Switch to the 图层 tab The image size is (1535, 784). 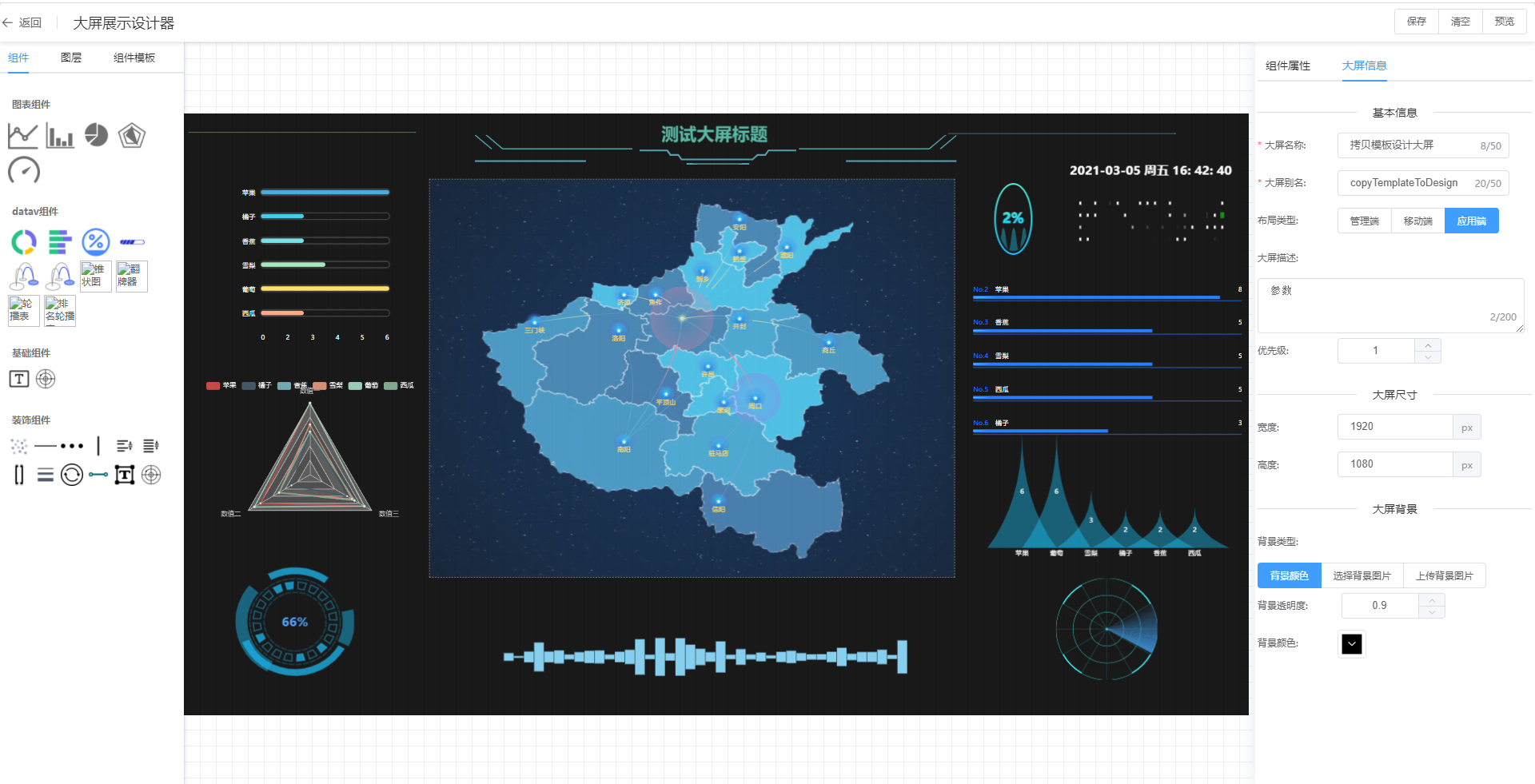[x=71, y=58]
